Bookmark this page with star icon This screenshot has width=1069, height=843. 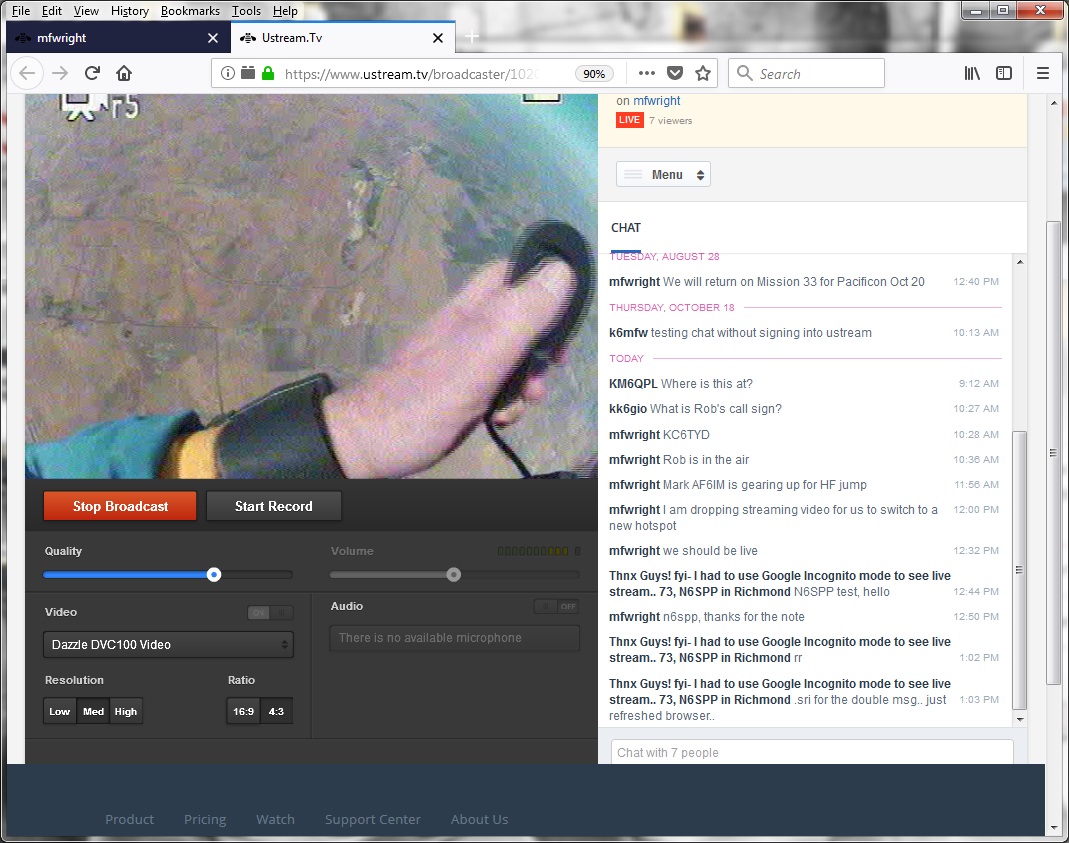(703, 73)
